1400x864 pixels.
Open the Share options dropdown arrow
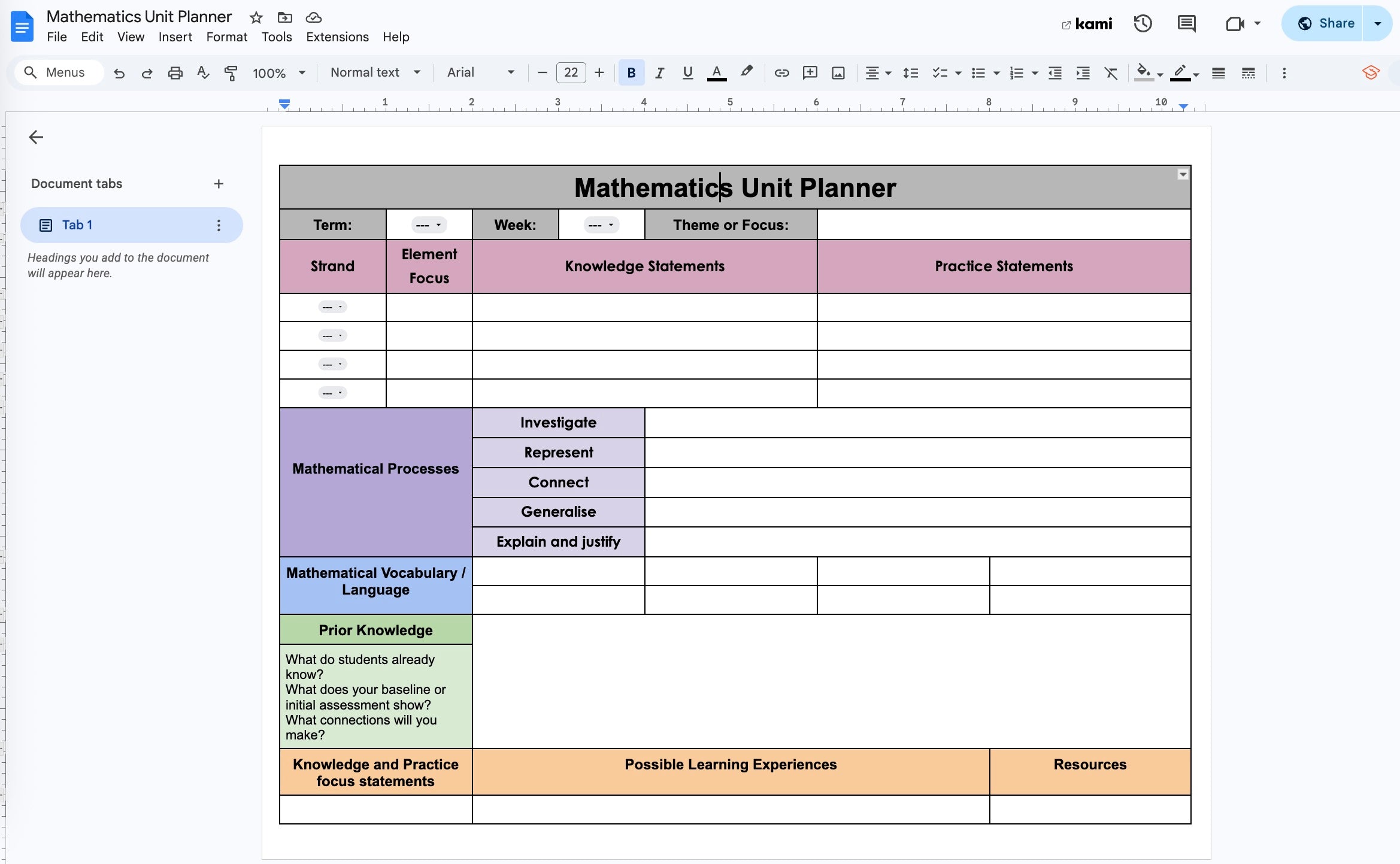pos(1377,23)
